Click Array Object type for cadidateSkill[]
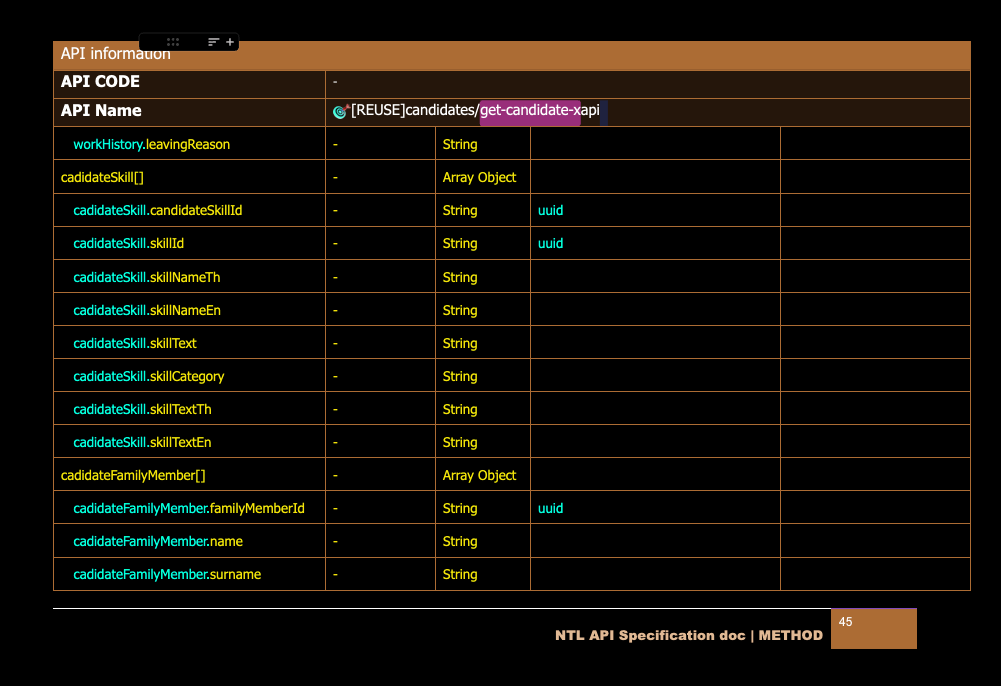 click(479, 178)
